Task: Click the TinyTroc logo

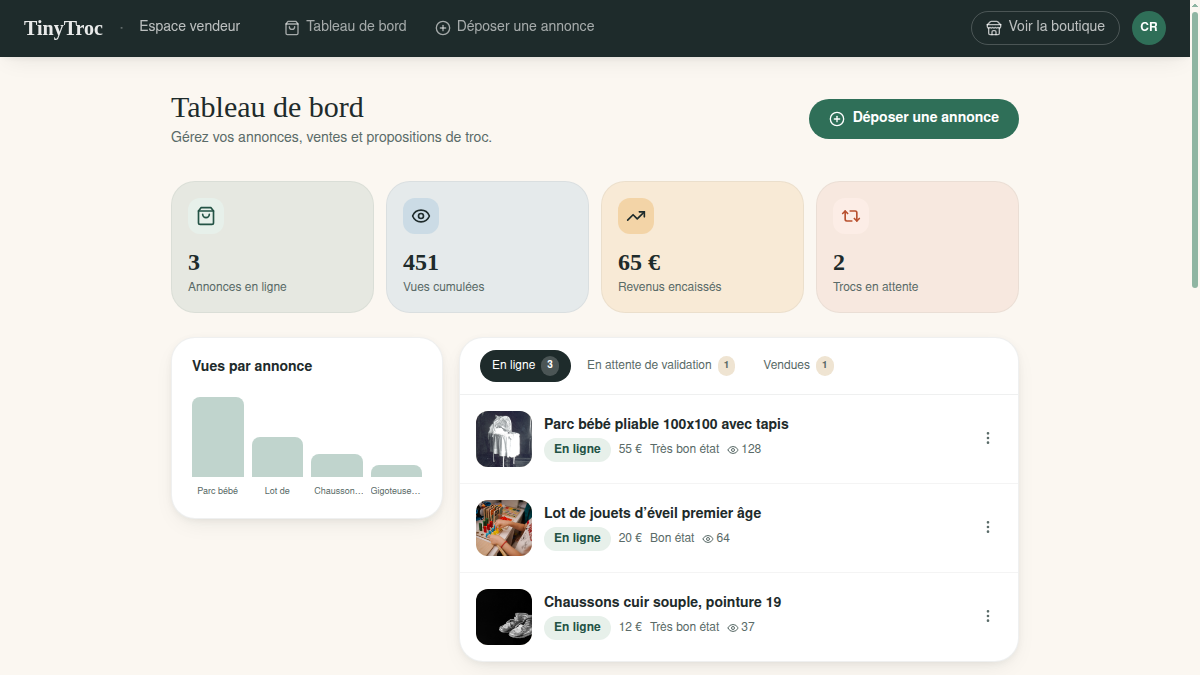Action: pos(63,28)
